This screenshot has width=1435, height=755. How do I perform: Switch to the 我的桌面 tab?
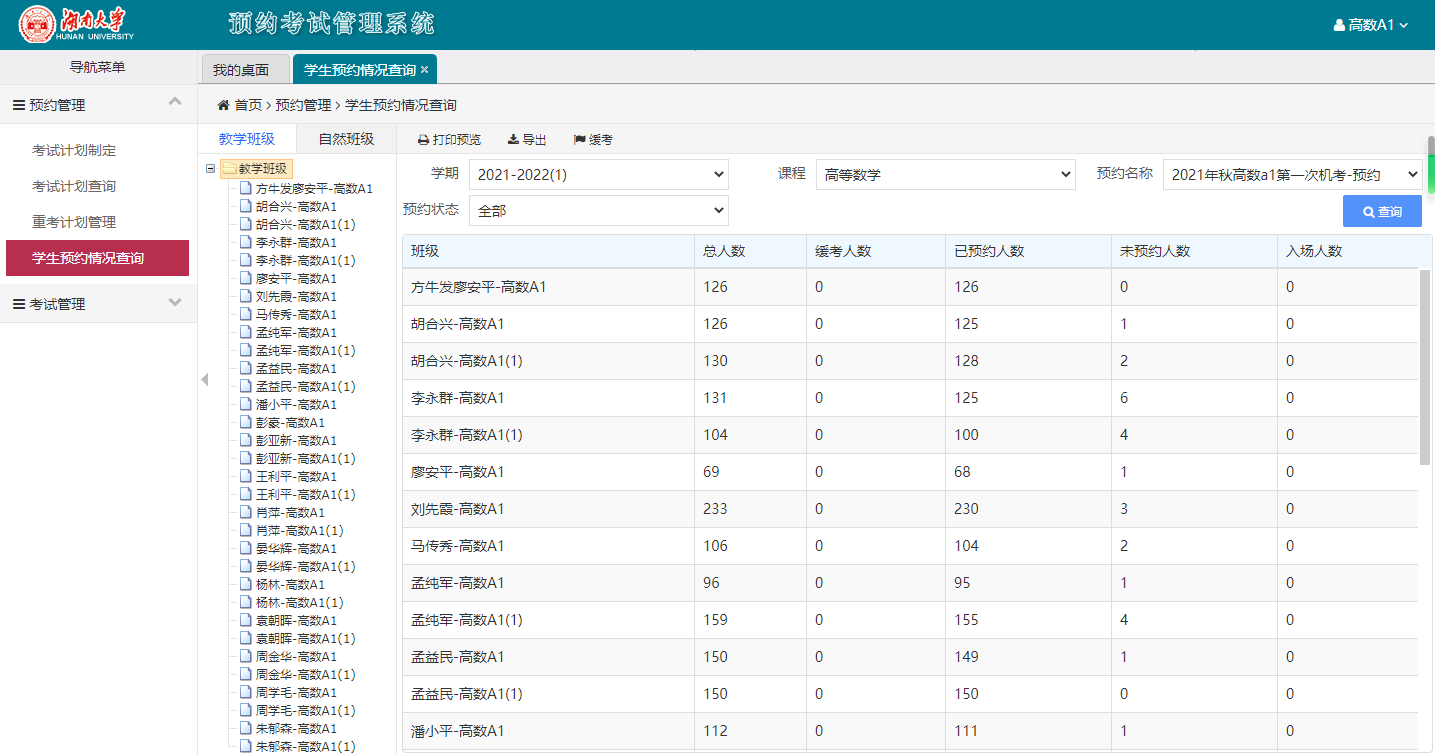tap(241, 70)
